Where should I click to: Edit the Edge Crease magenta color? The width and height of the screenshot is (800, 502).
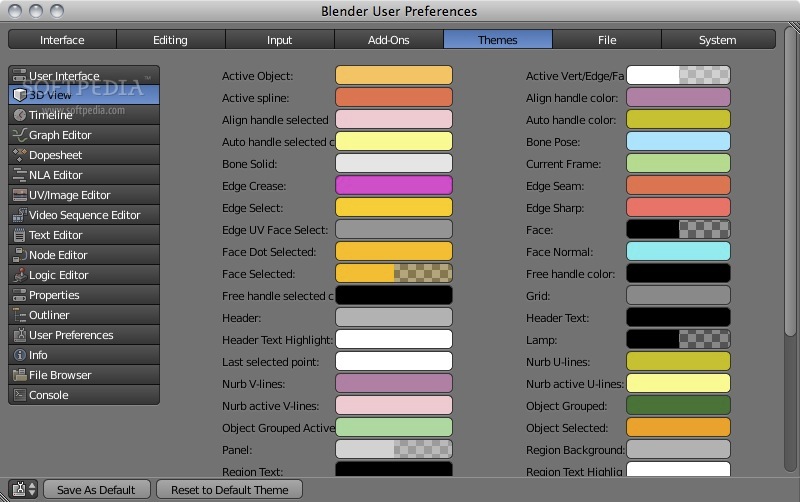pos(394,186)
